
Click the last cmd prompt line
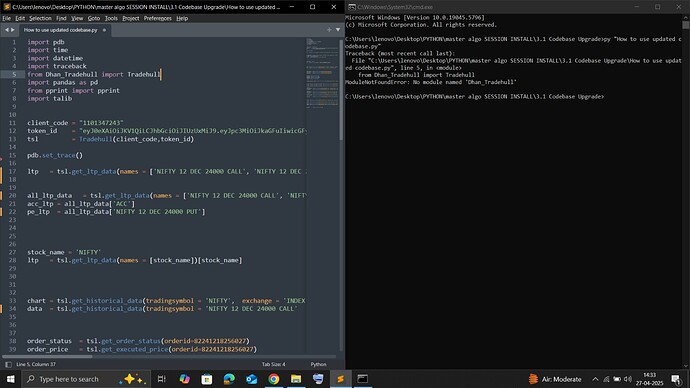tap(475, 96)
